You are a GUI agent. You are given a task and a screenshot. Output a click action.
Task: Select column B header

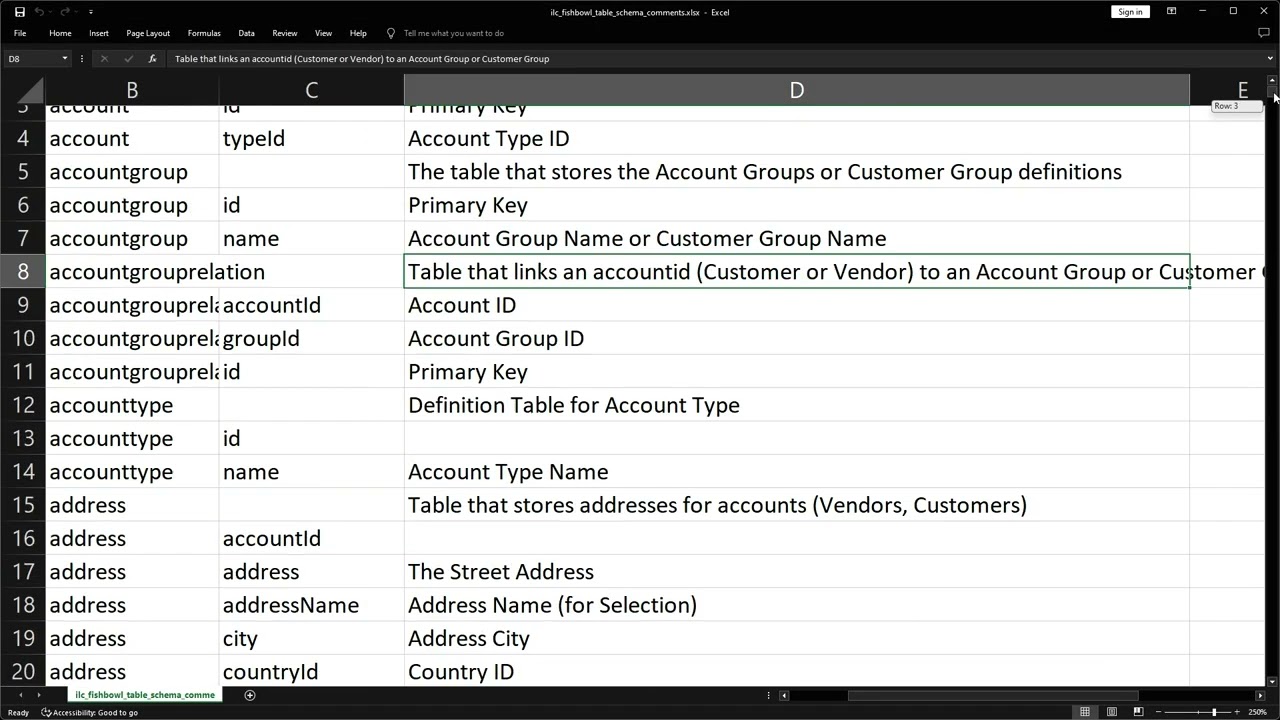point(132,90)
